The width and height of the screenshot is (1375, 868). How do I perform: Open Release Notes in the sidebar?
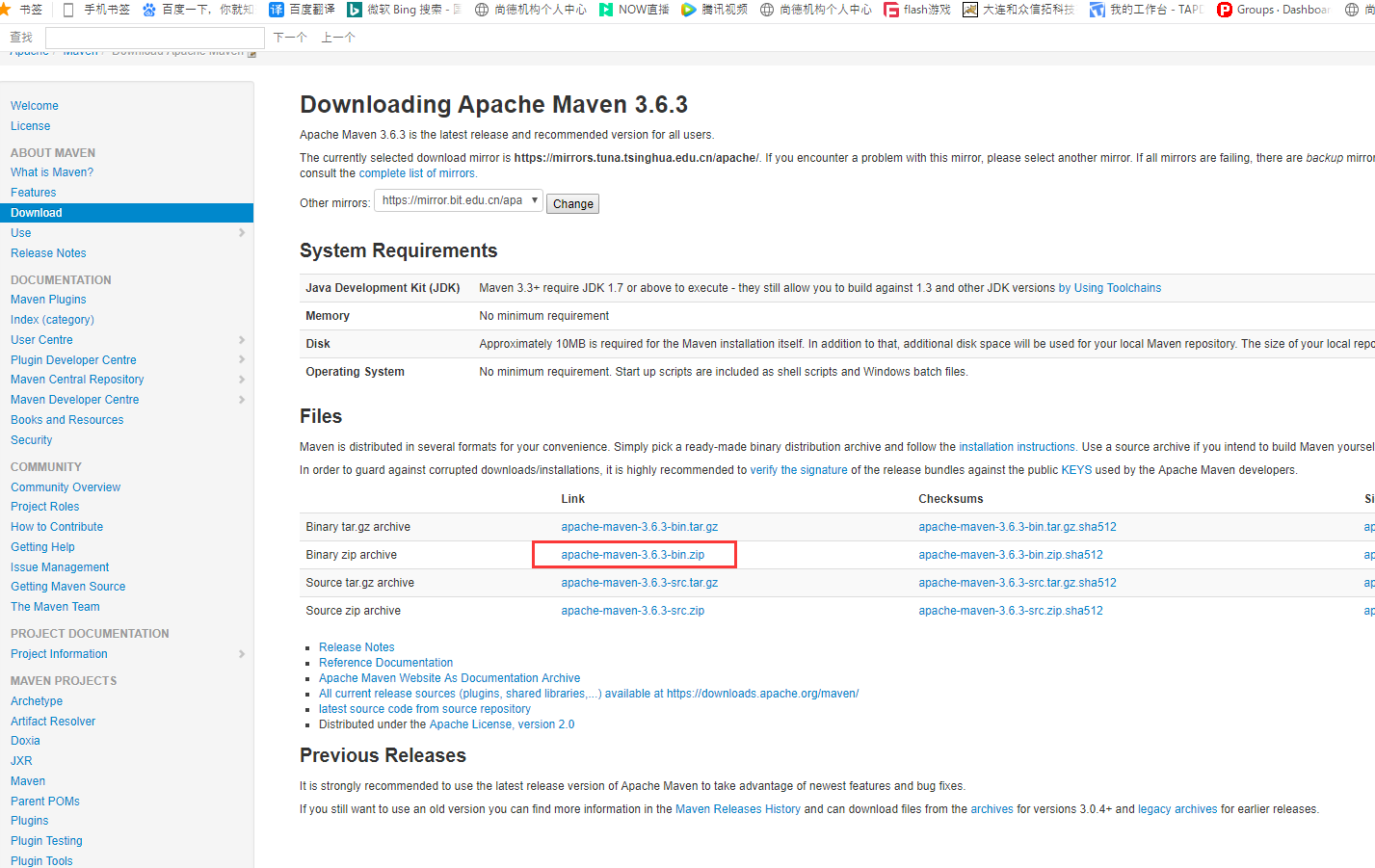48,253
